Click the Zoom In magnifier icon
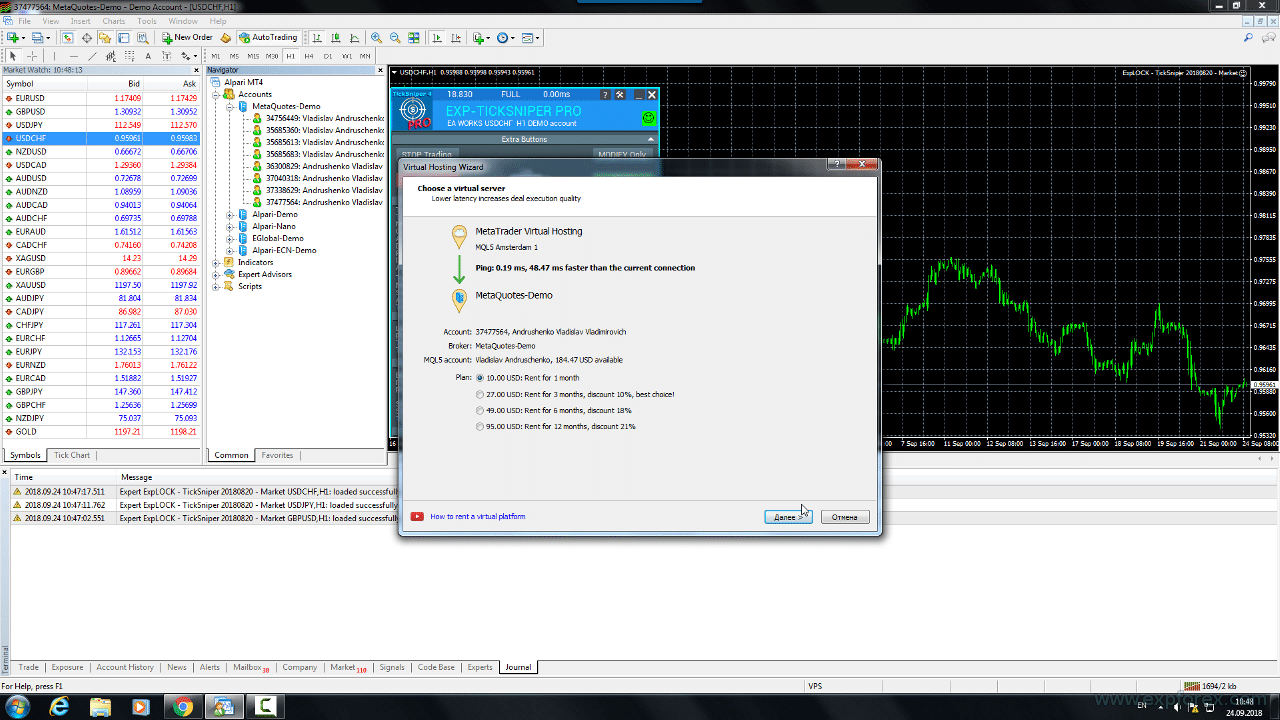This screenshot has height=720, width=1280. tap(377, 38)
